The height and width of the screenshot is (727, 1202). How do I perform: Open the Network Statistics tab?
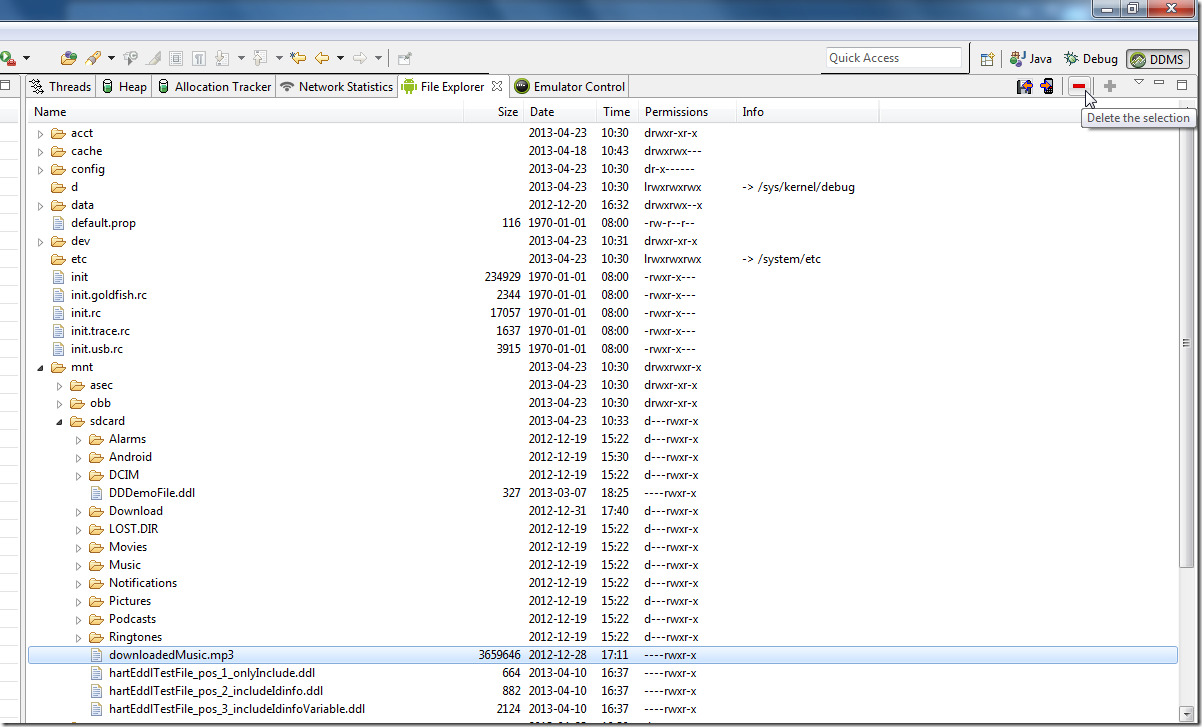337,87
